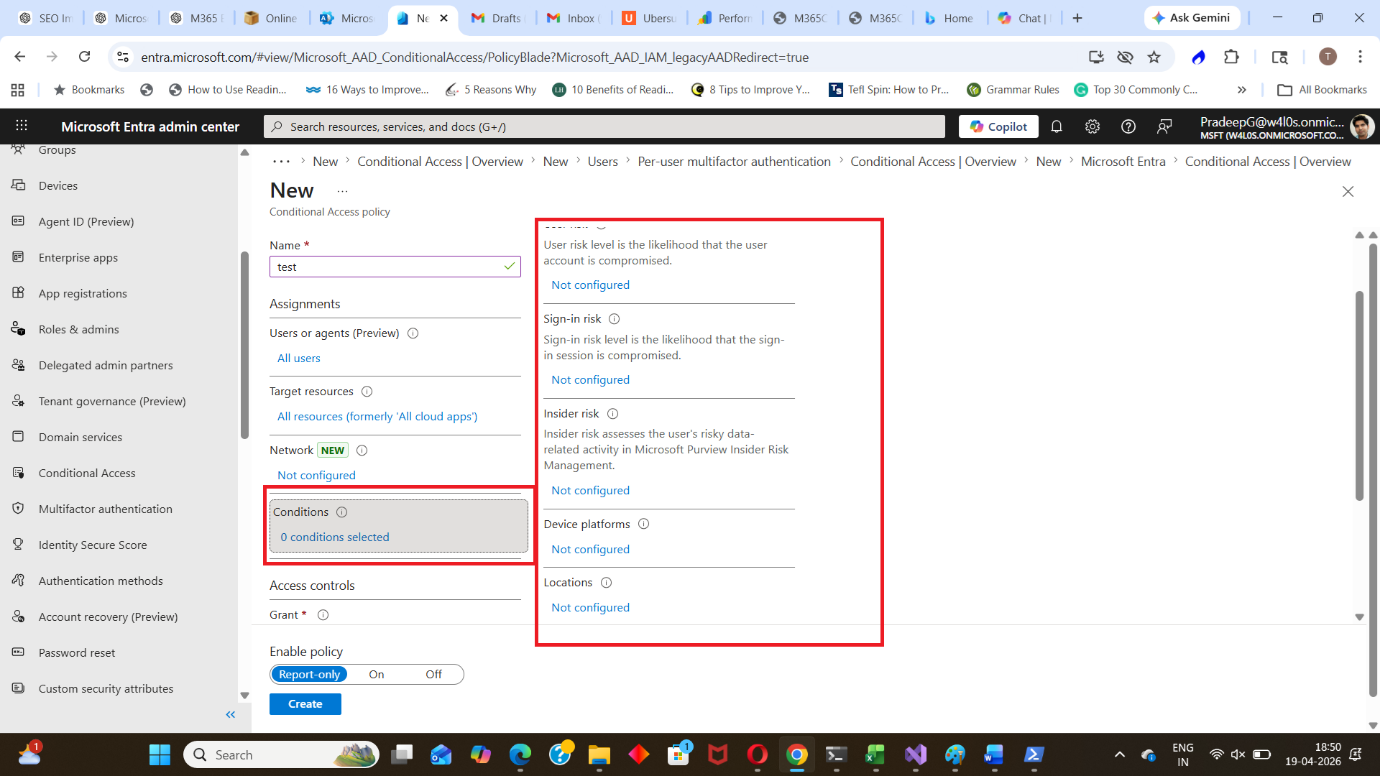
Task: Open the feedback icon in header
Action: click(x=1164, y=126)
